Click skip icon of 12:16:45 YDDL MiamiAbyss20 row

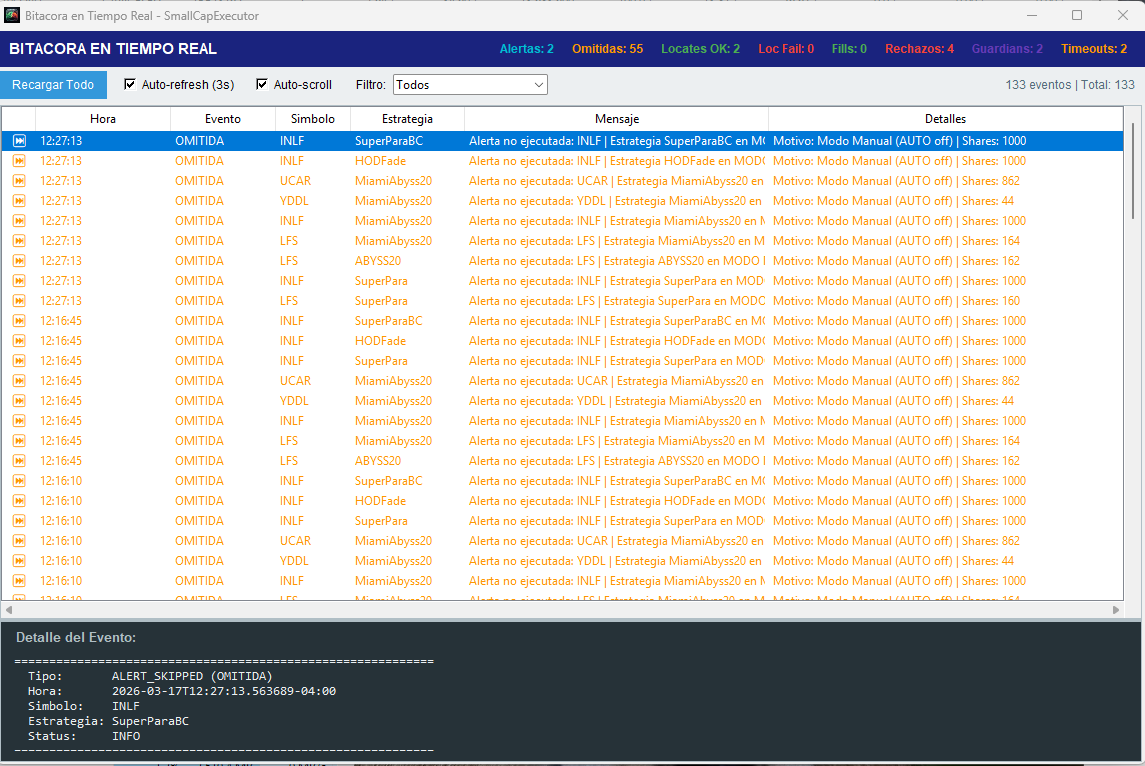[x=19, y=401]
